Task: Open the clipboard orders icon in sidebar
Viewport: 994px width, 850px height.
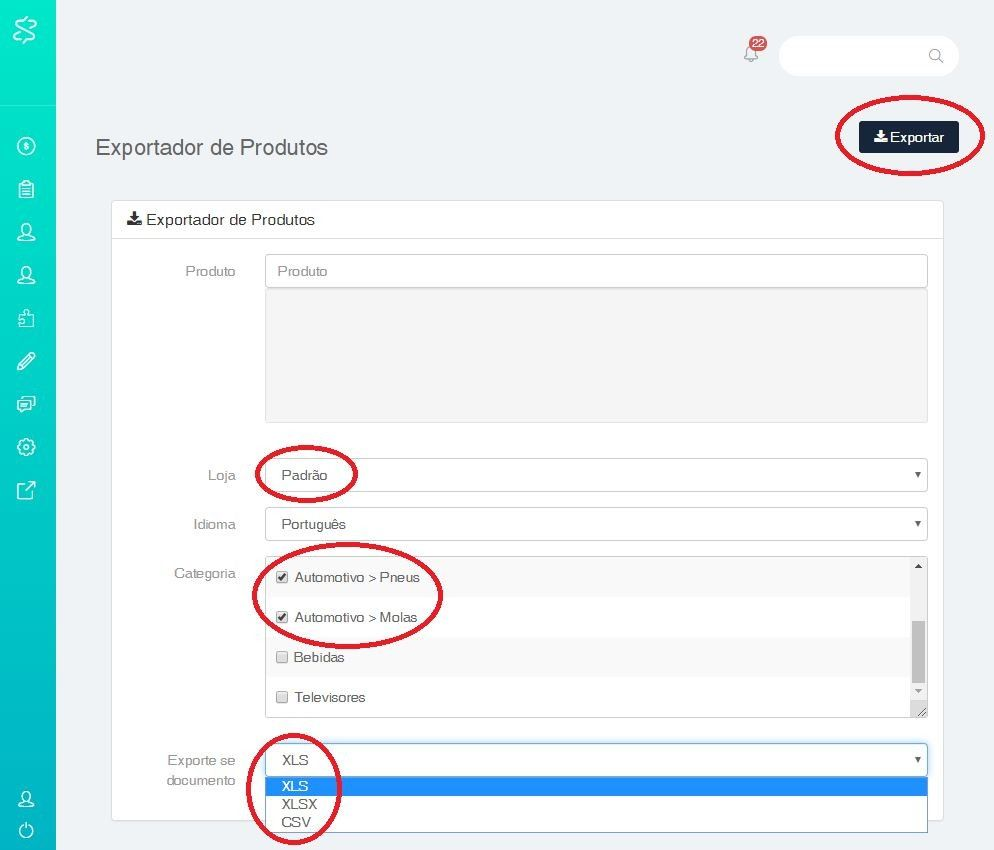Action: pos(26,189)
